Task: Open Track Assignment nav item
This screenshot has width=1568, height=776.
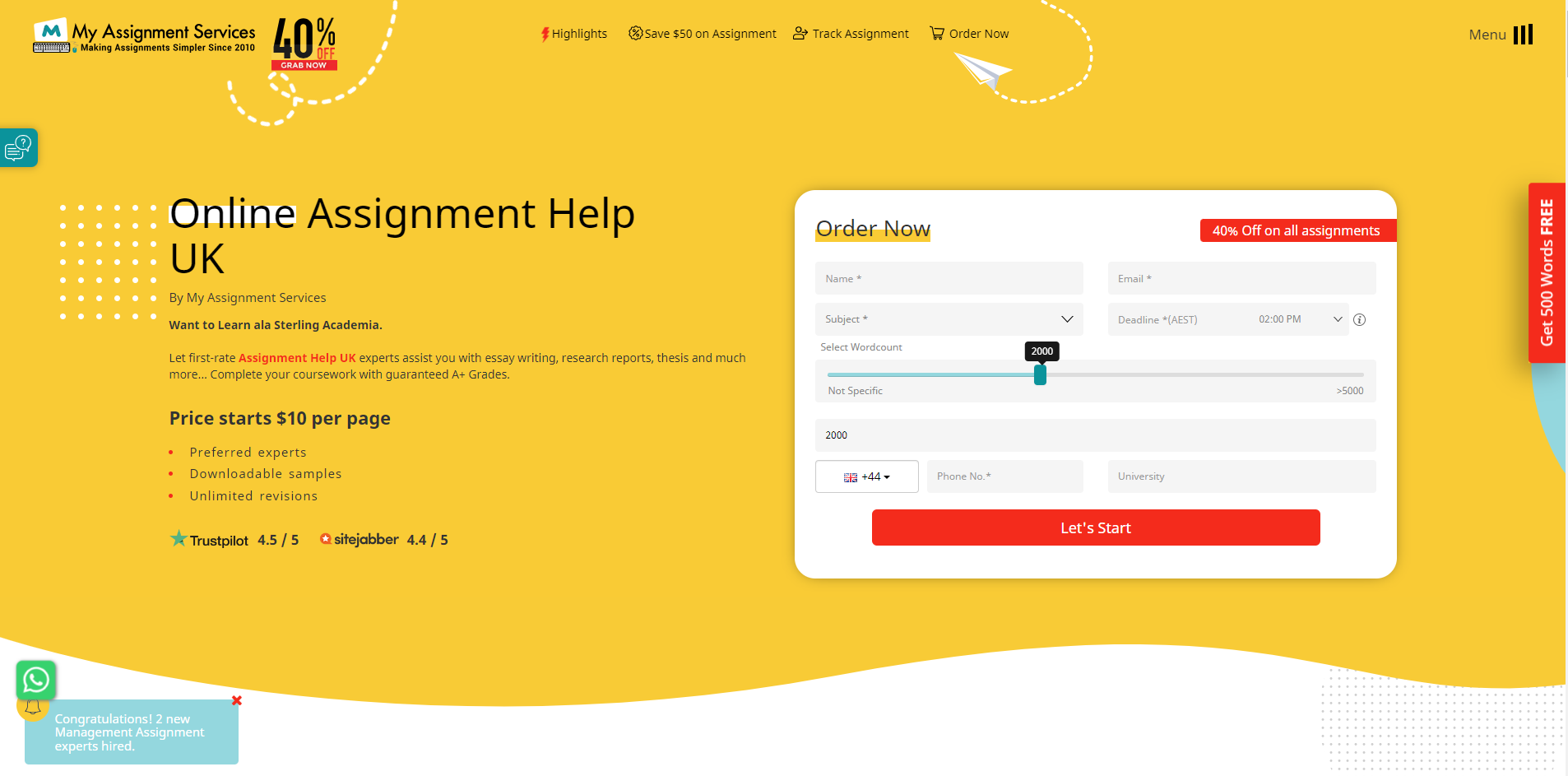Action: click(x=851, y=34)
